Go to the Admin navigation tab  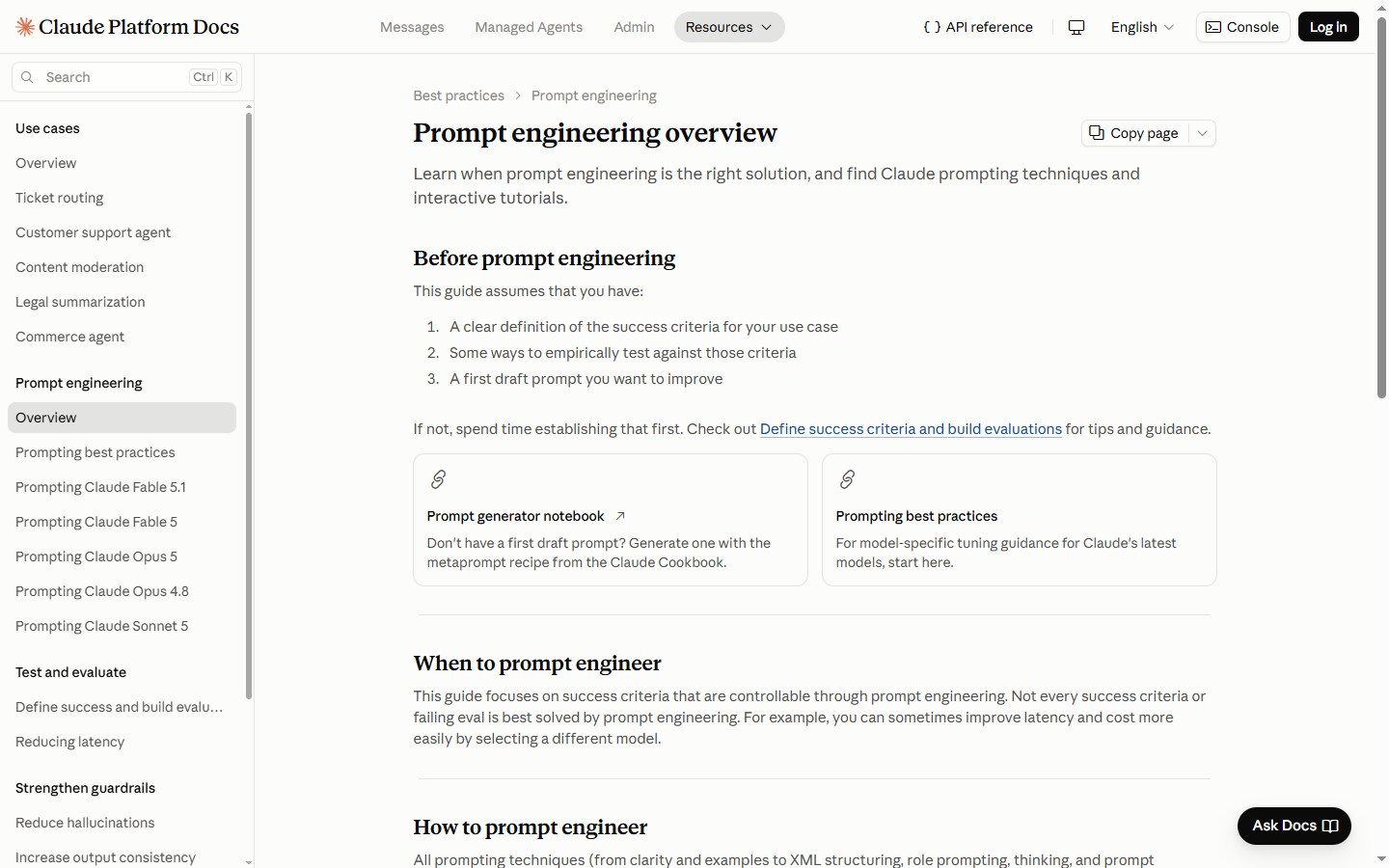click(x=634, y=27)
